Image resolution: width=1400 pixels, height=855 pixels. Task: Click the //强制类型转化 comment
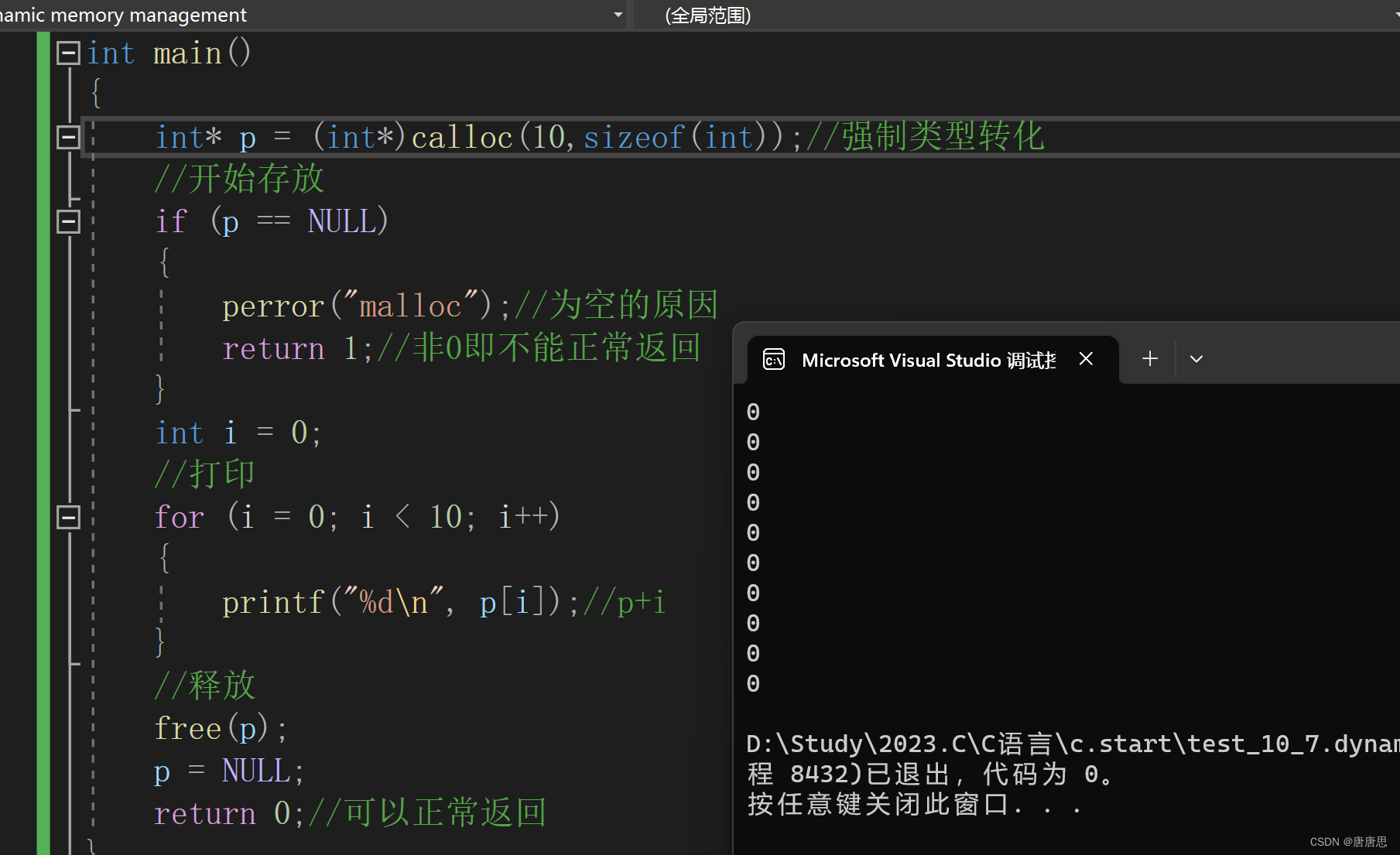[926, 137]
